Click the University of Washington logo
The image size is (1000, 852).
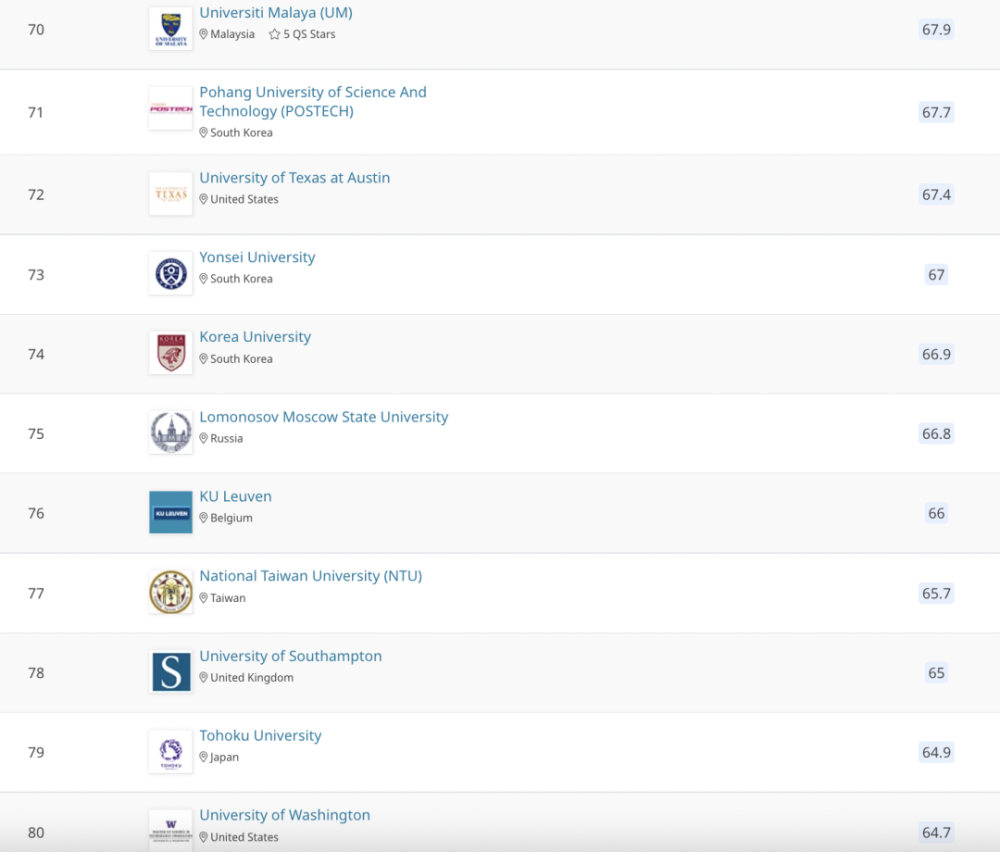[171, 831]
